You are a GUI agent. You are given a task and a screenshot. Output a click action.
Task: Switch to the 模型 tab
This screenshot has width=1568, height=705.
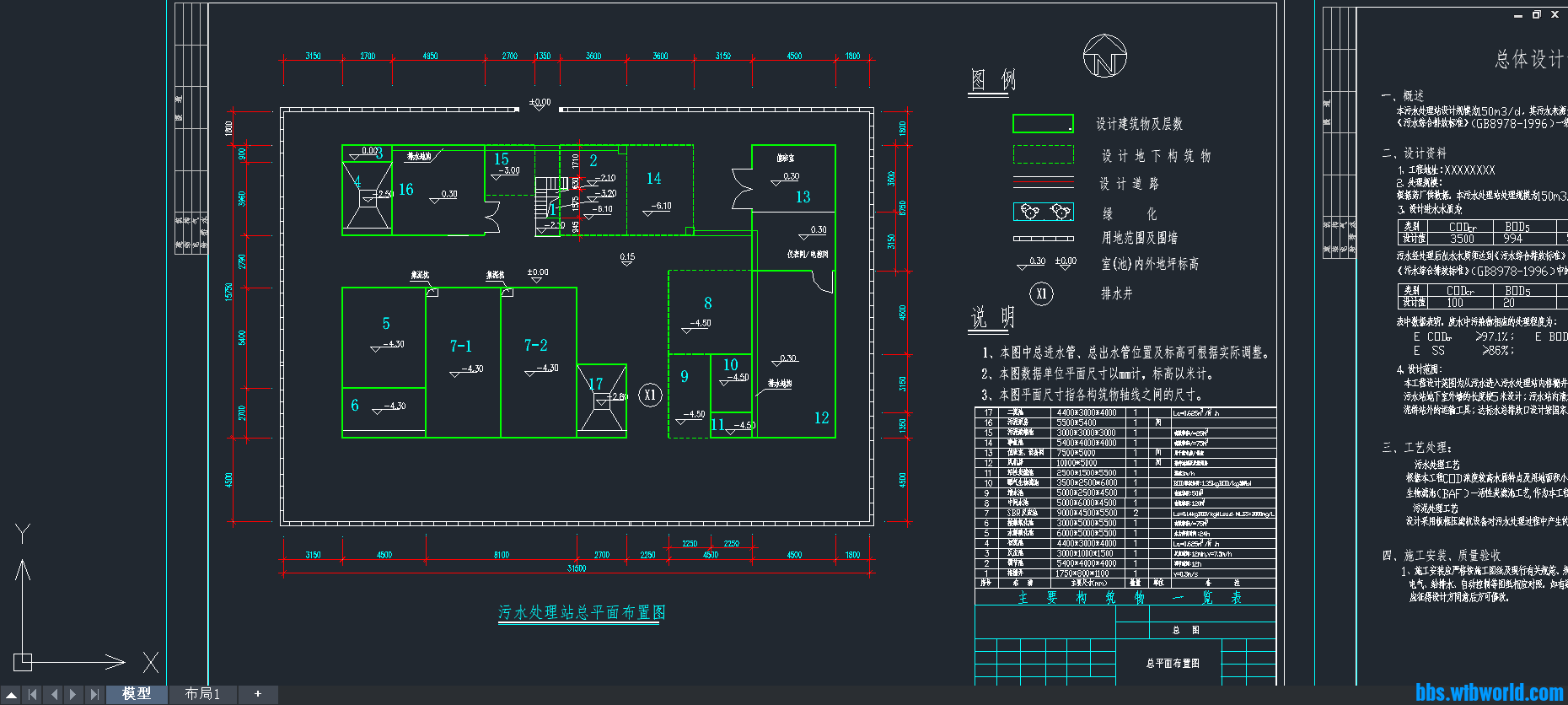coord(136,694)
